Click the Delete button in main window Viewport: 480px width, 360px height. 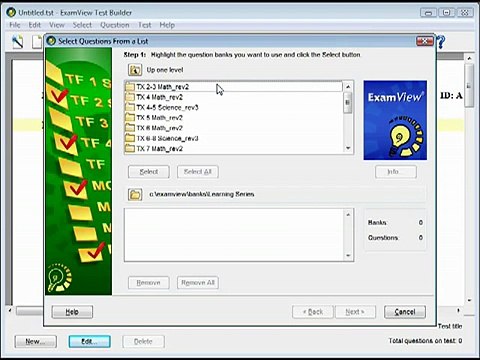click(x=143, y=342)
